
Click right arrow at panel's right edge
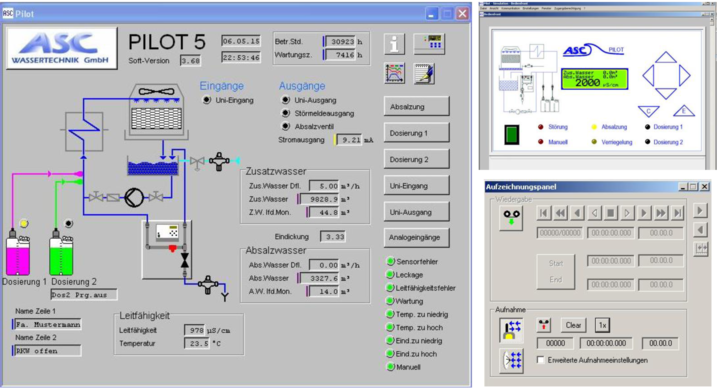700,210
